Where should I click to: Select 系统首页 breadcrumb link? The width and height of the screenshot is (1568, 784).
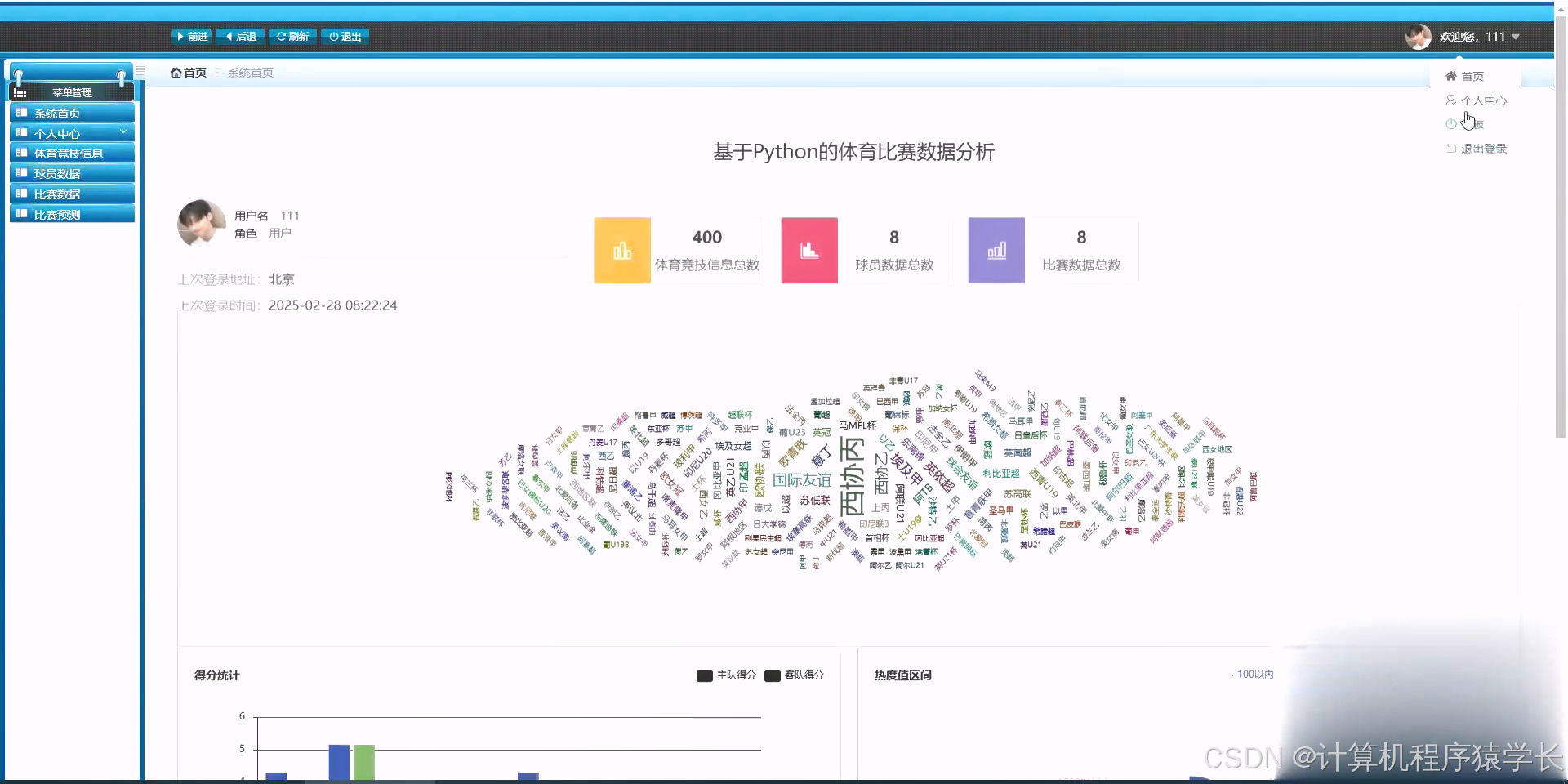click(x=249, y=72)
